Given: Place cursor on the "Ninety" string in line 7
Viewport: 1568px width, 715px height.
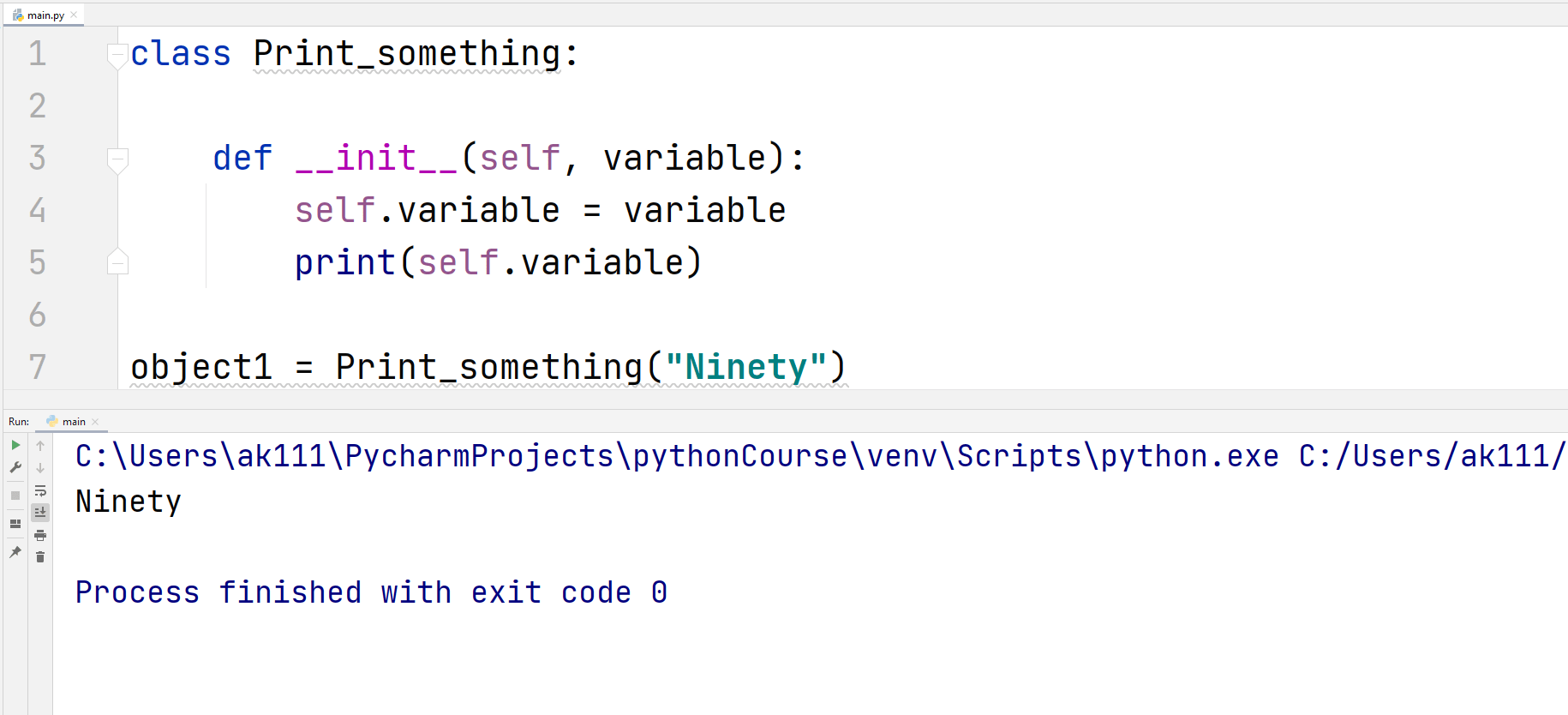Looking at the screenshot, I should [745, 367].
